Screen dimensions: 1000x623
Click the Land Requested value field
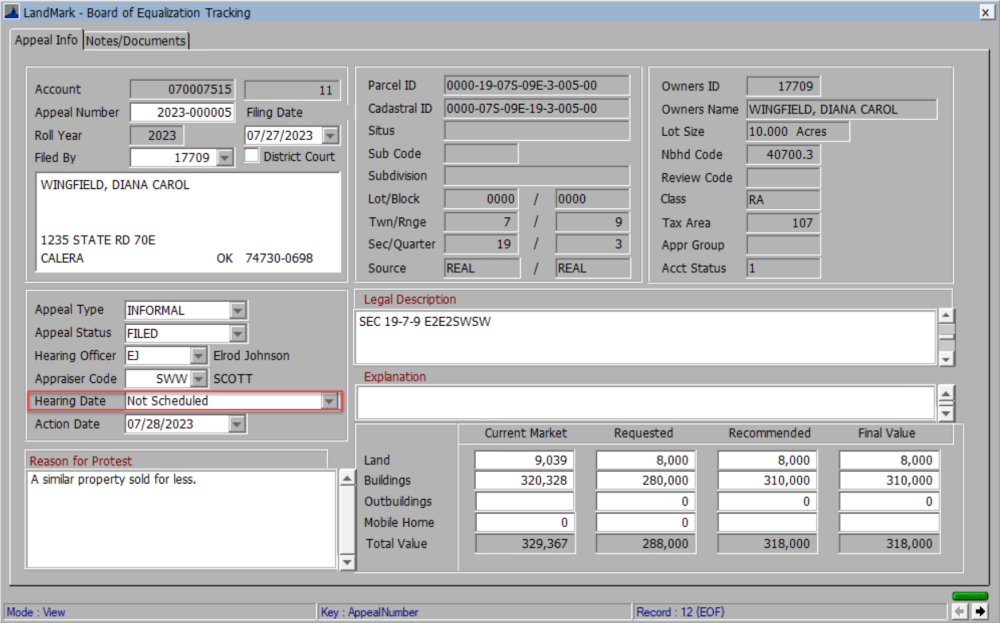point(644,459)
